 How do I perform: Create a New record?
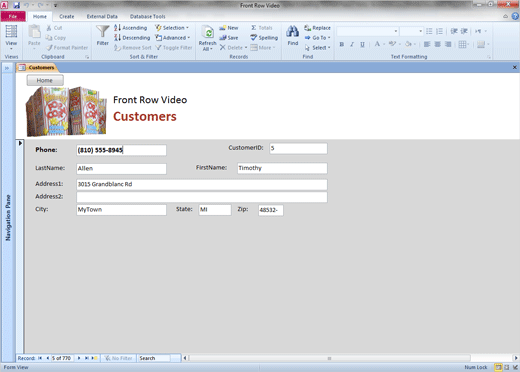point(229,28)
